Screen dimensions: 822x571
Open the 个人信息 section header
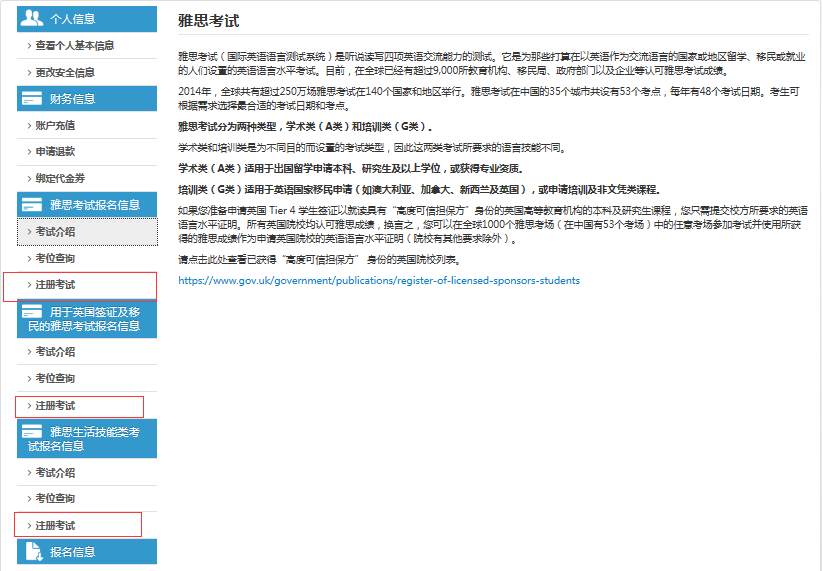point(87,19)
